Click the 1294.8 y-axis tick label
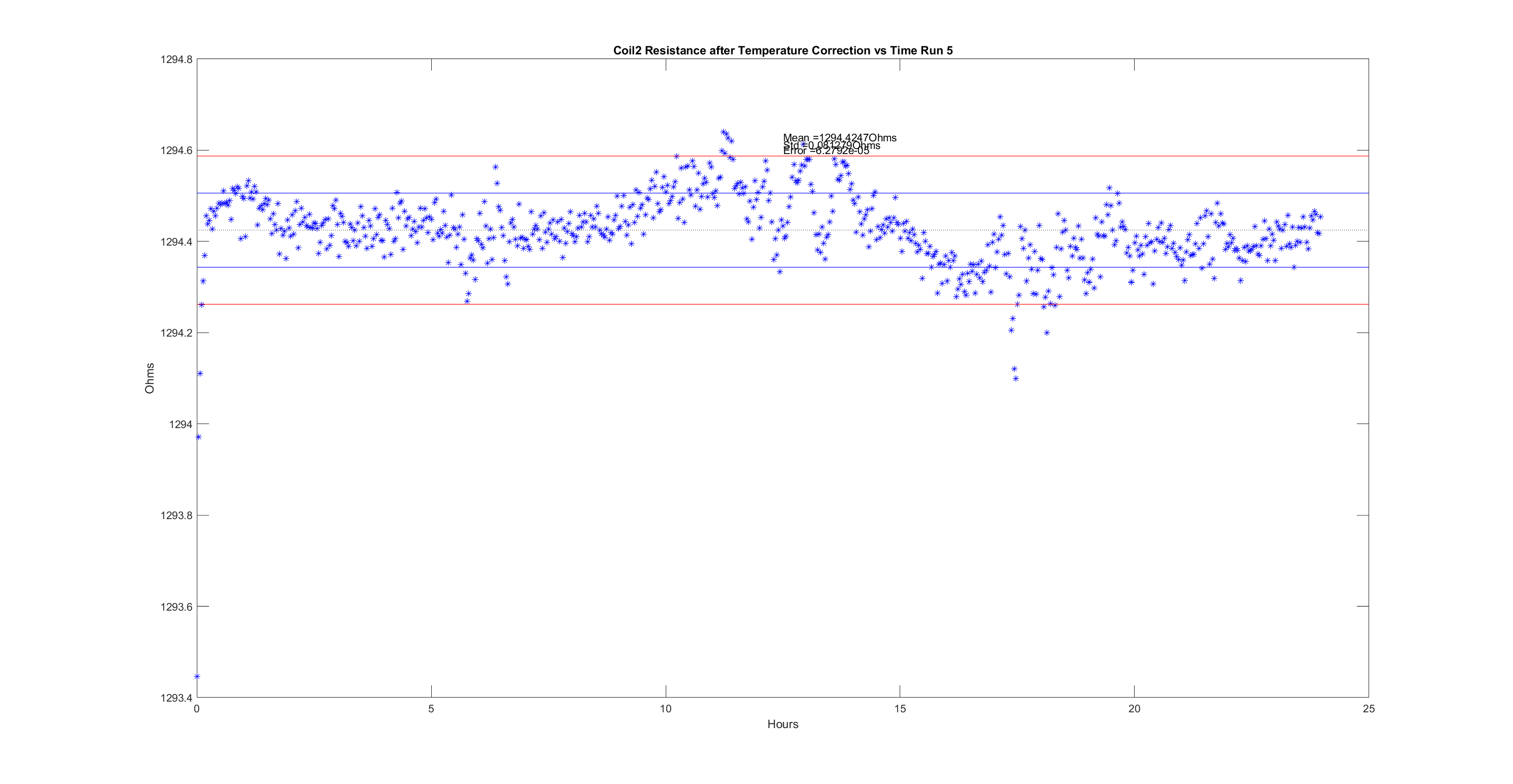 pyautogui.click(x=176, y=59)
